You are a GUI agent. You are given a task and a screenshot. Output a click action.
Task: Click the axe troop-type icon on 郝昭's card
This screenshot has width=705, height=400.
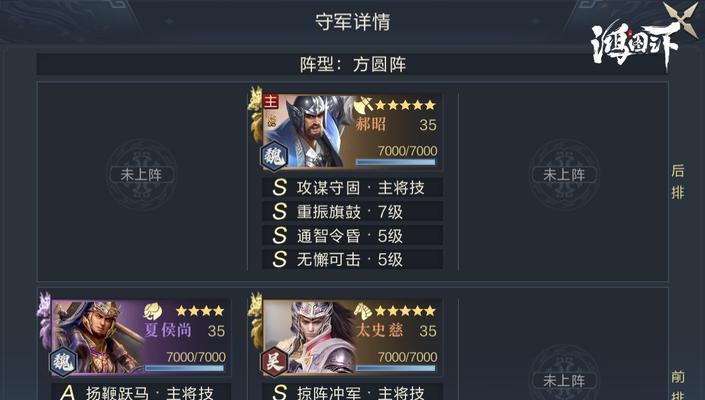coord(363,104)
